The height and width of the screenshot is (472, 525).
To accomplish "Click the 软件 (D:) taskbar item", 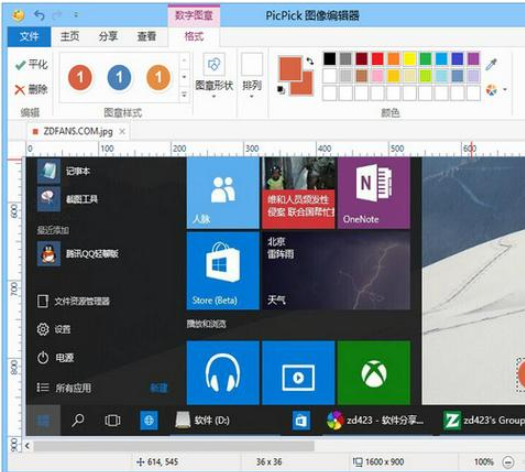I will point(203,420).
